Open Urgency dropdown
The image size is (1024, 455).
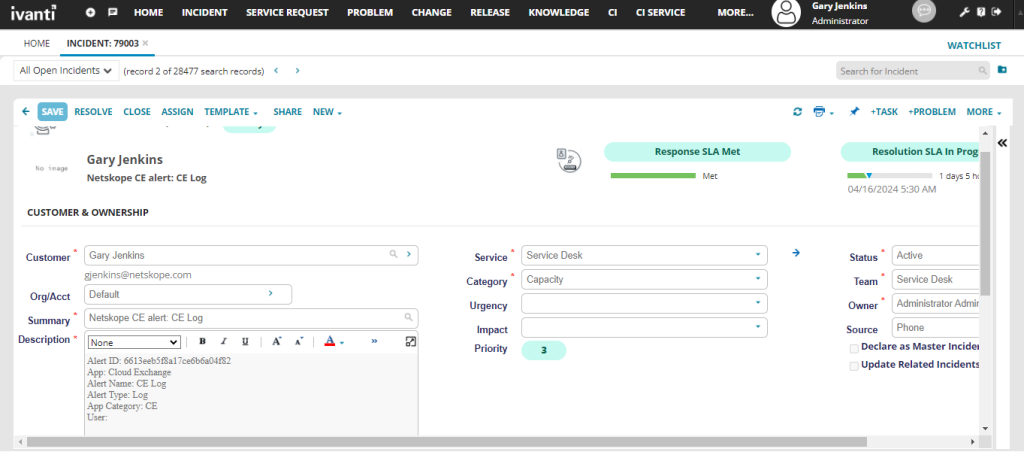coord(644,304)
